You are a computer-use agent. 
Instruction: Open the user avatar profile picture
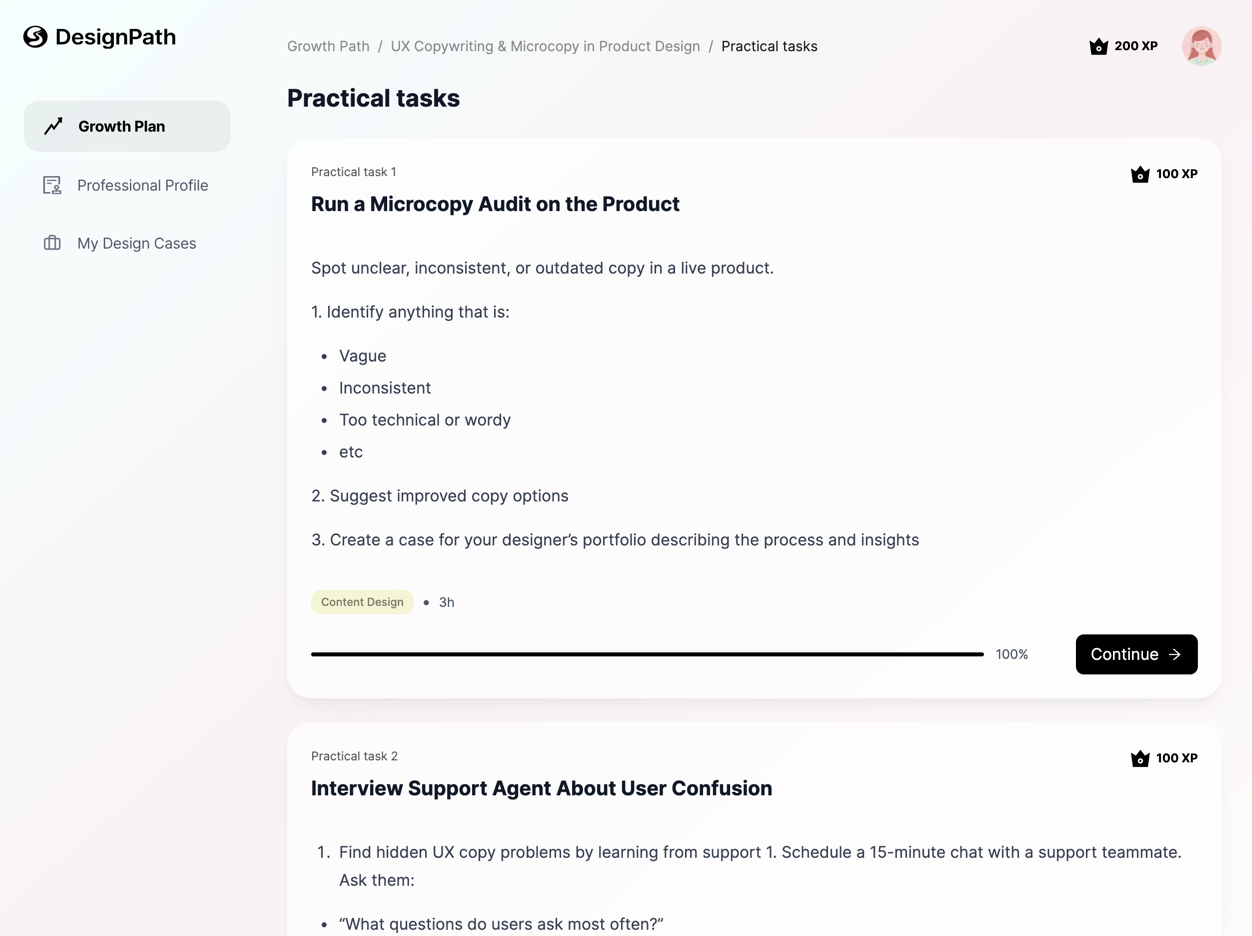1201,46
